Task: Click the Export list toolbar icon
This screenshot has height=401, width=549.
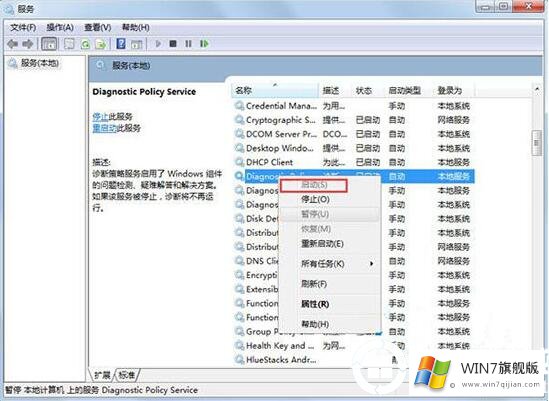Action: (x=101, y=44)
